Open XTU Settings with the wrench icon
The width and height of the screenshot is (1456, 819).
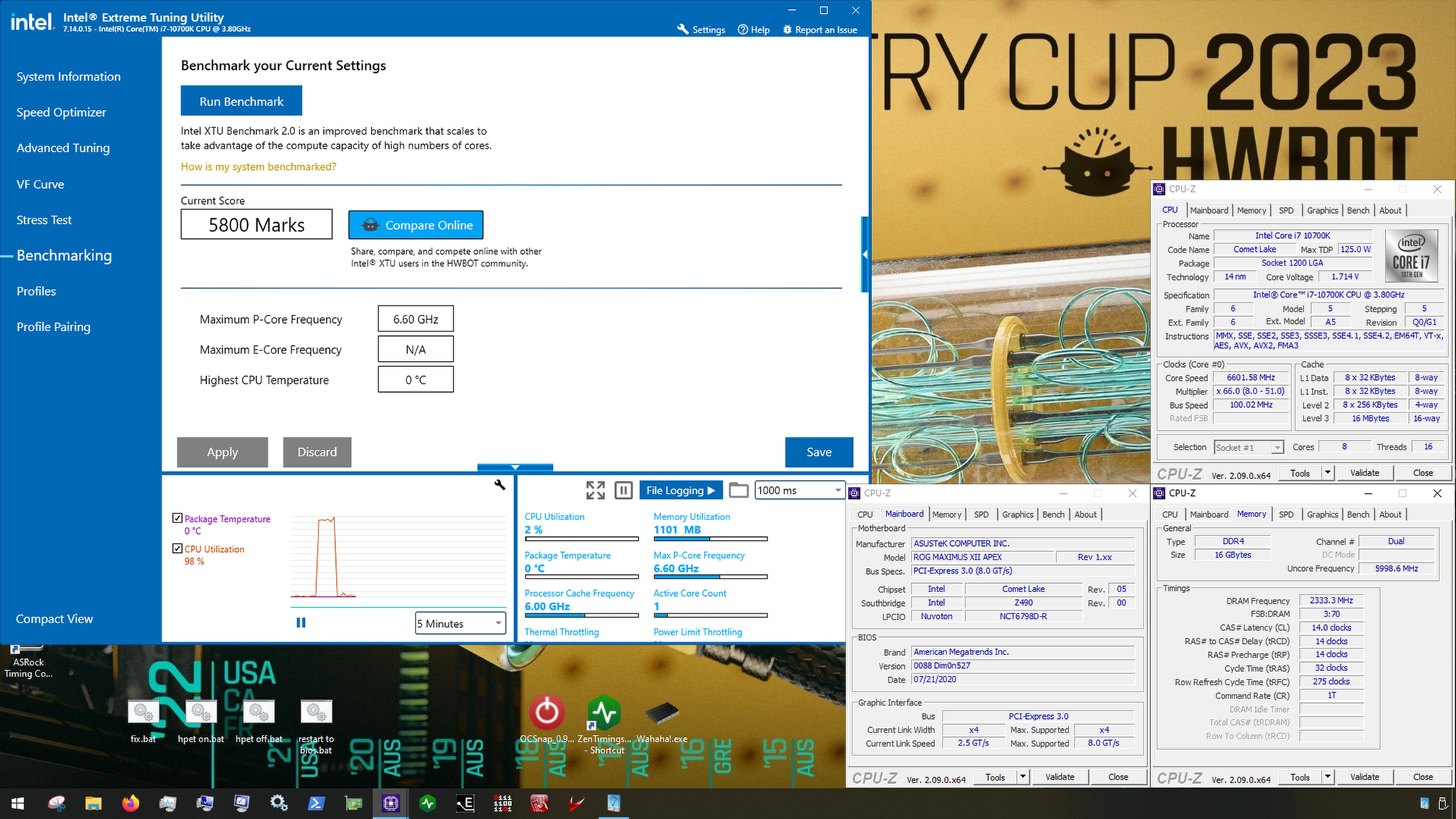click(701, 30)
